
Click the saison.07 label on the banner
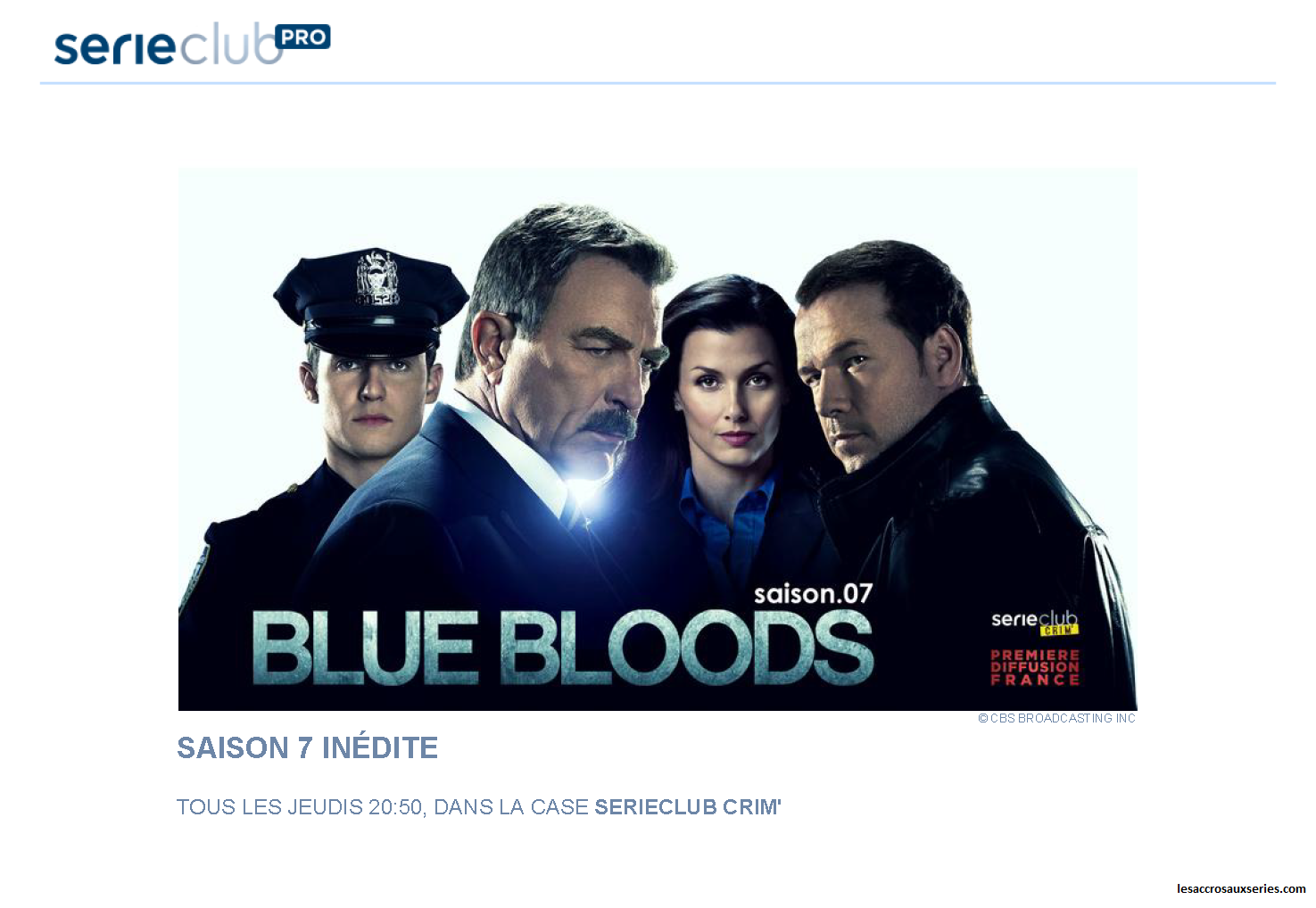point(813,594)
